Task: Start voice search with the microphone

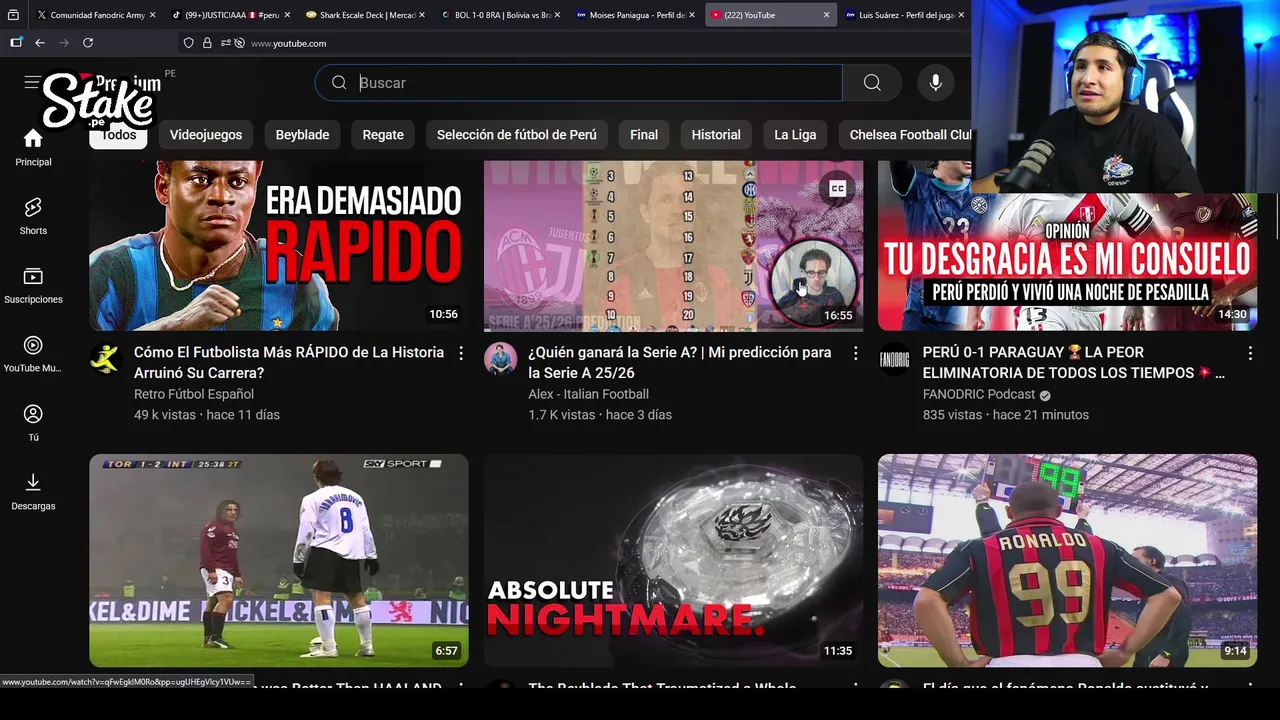Action: pyautogui.click(x=936, y=83)
